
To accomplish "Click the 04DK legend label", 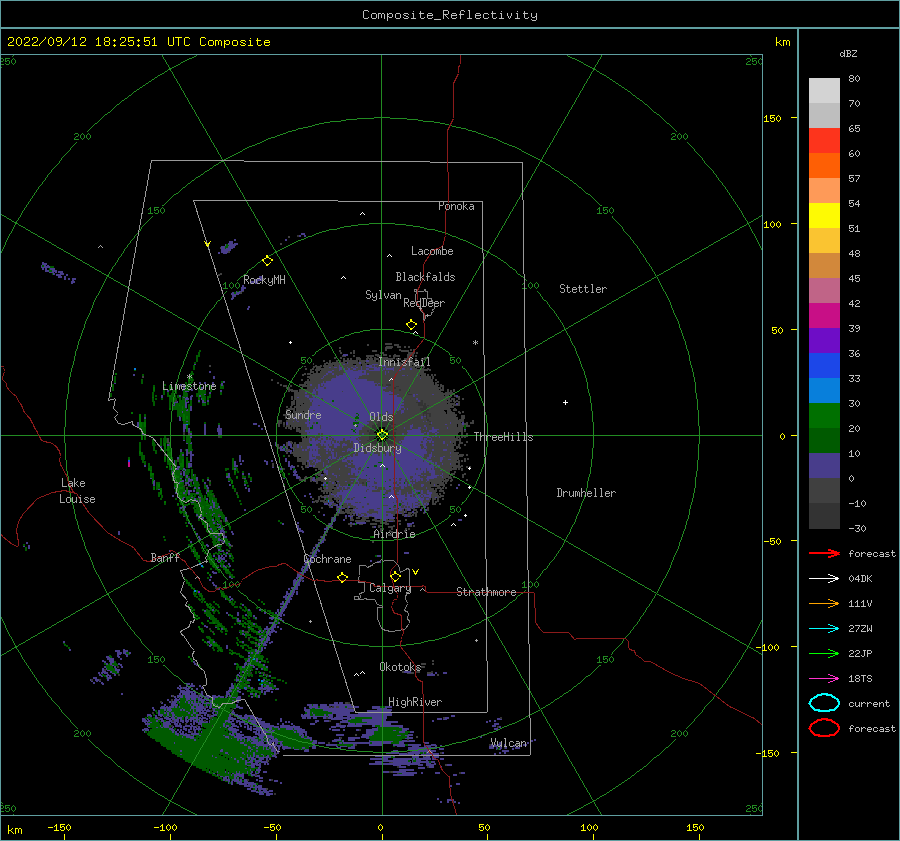I will click(860, 578).
